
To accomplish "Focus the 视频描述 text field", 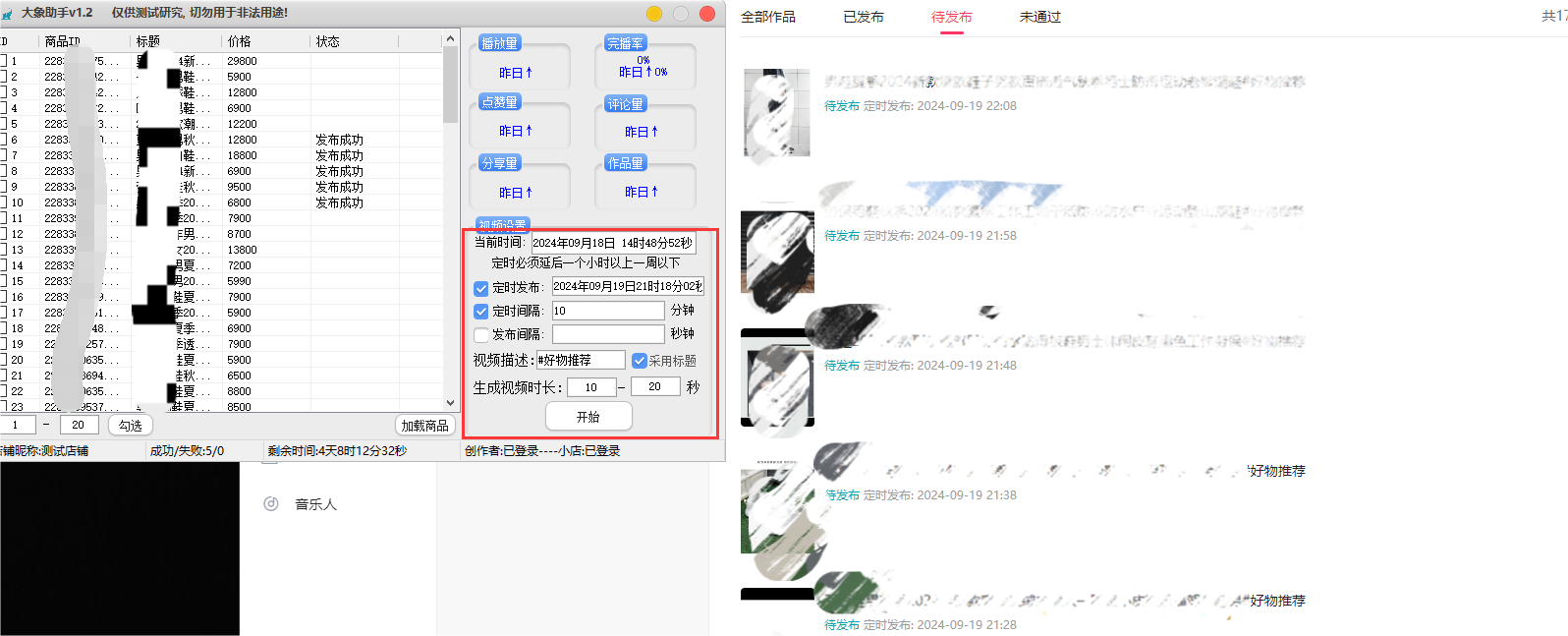I will pos(581,361).
